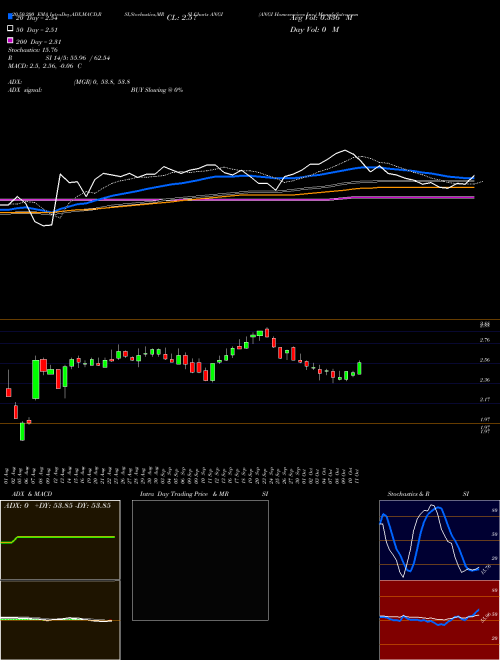Viewport: 500px width, 660px height.
Task: Click the 2.56 price axis label
Action: click(x=484, y=360)
